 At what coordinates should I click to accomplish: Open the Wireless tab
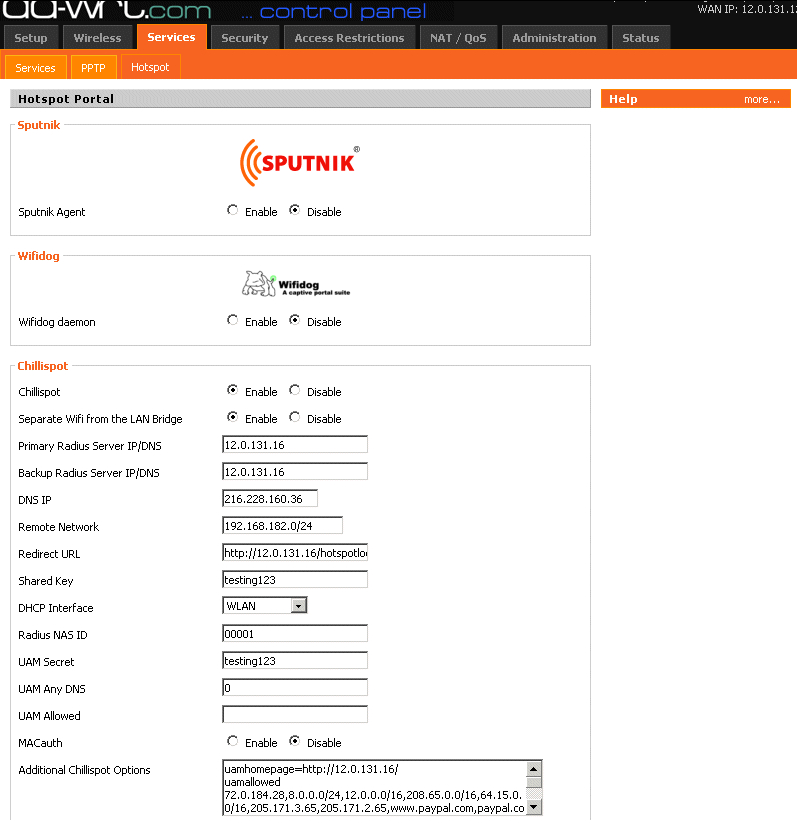click(97, 38)
